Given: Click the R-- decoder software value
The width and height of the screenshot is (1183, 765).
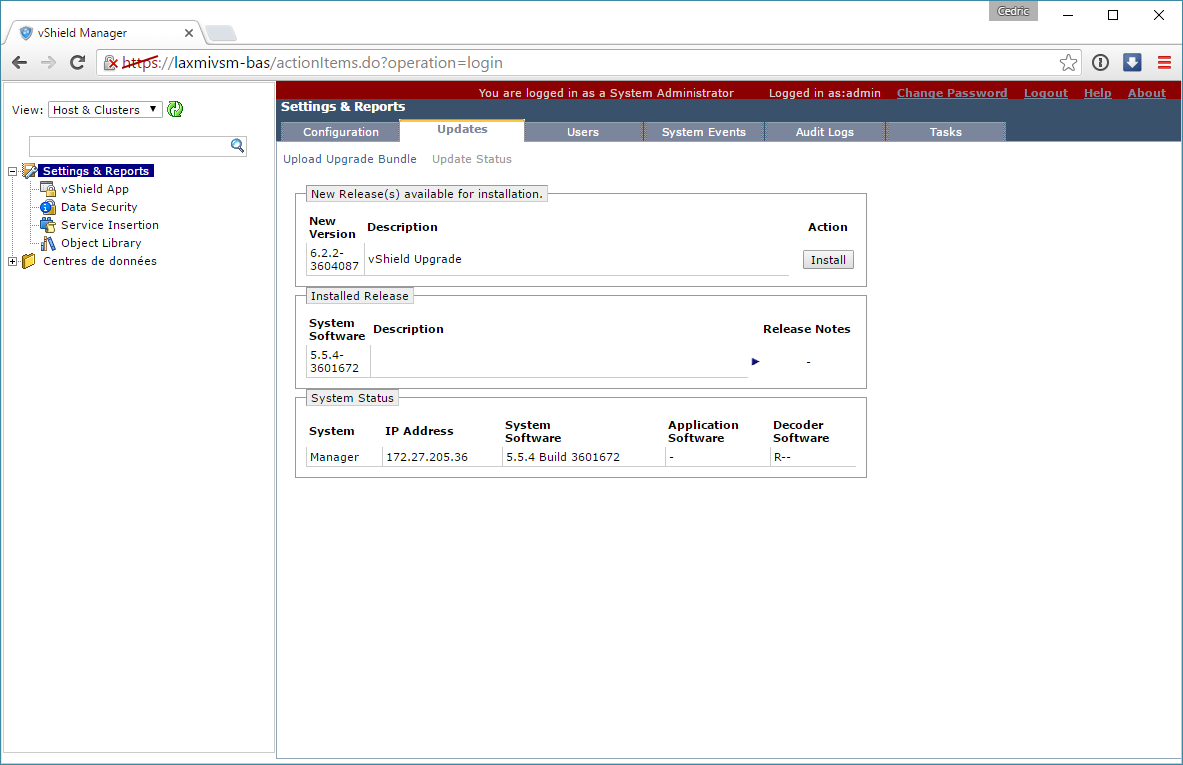Looking at the screenshot, I should [x=782, y=457].
